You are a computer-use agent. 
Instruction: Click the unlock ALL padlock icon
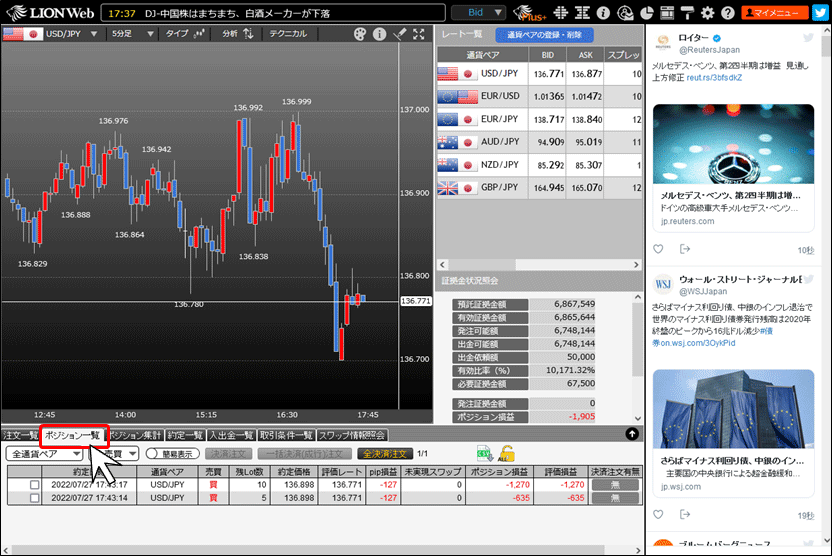(506, 454)
